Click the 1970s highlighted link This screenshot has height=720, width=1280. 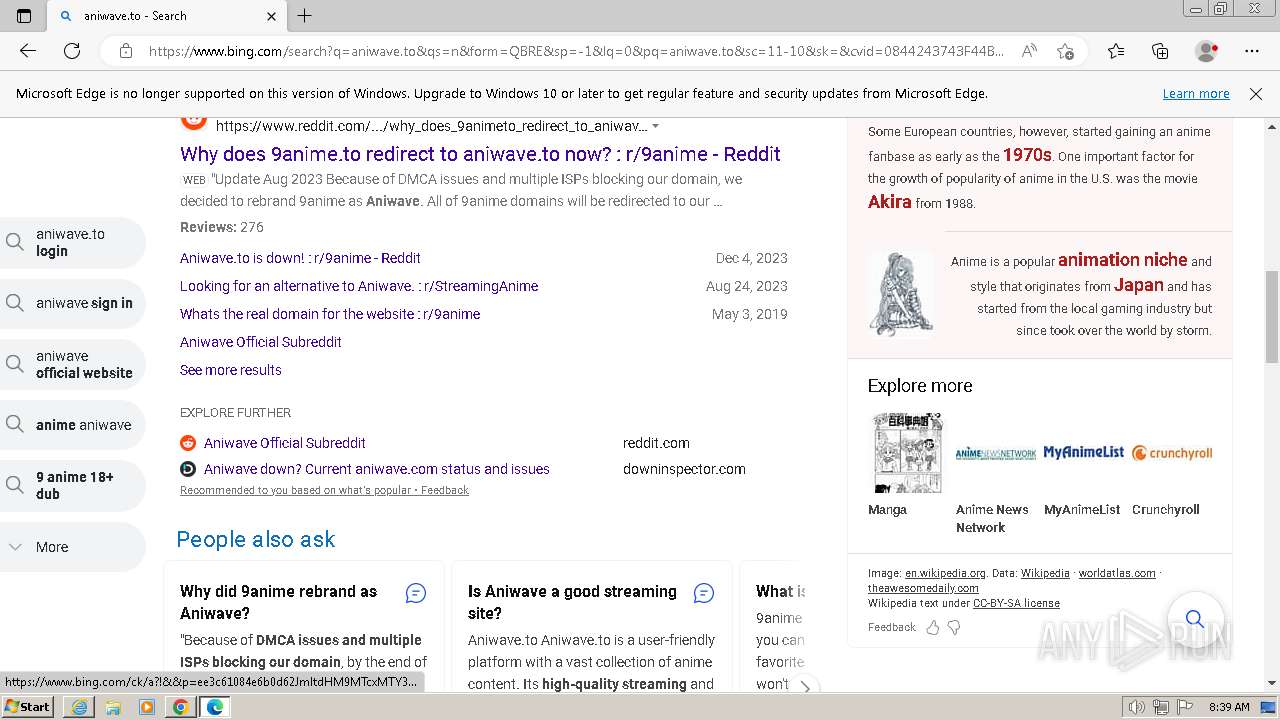coord(1027,155)
